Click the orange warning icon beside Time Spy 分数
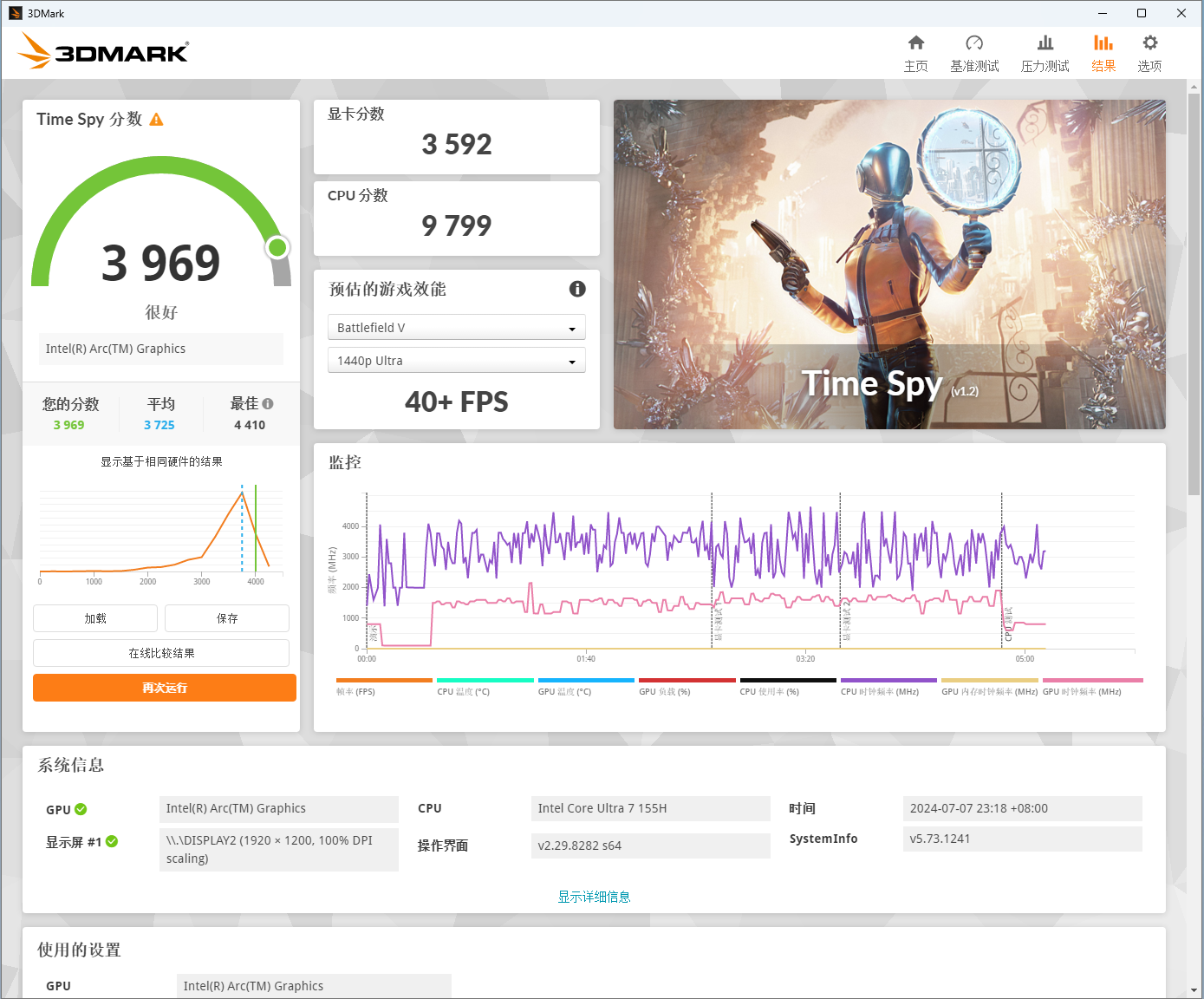The width and height of the screenshot is (1204, 999). click(x=157, y=120)
